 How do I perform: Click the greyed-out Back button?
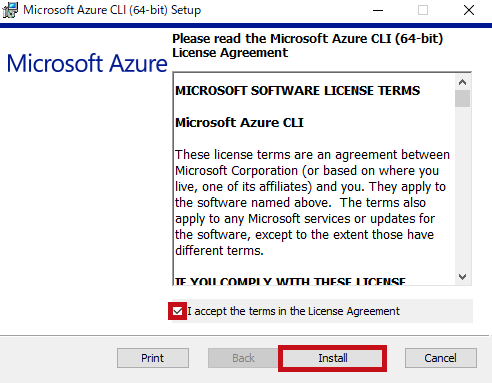pos(243,358)
